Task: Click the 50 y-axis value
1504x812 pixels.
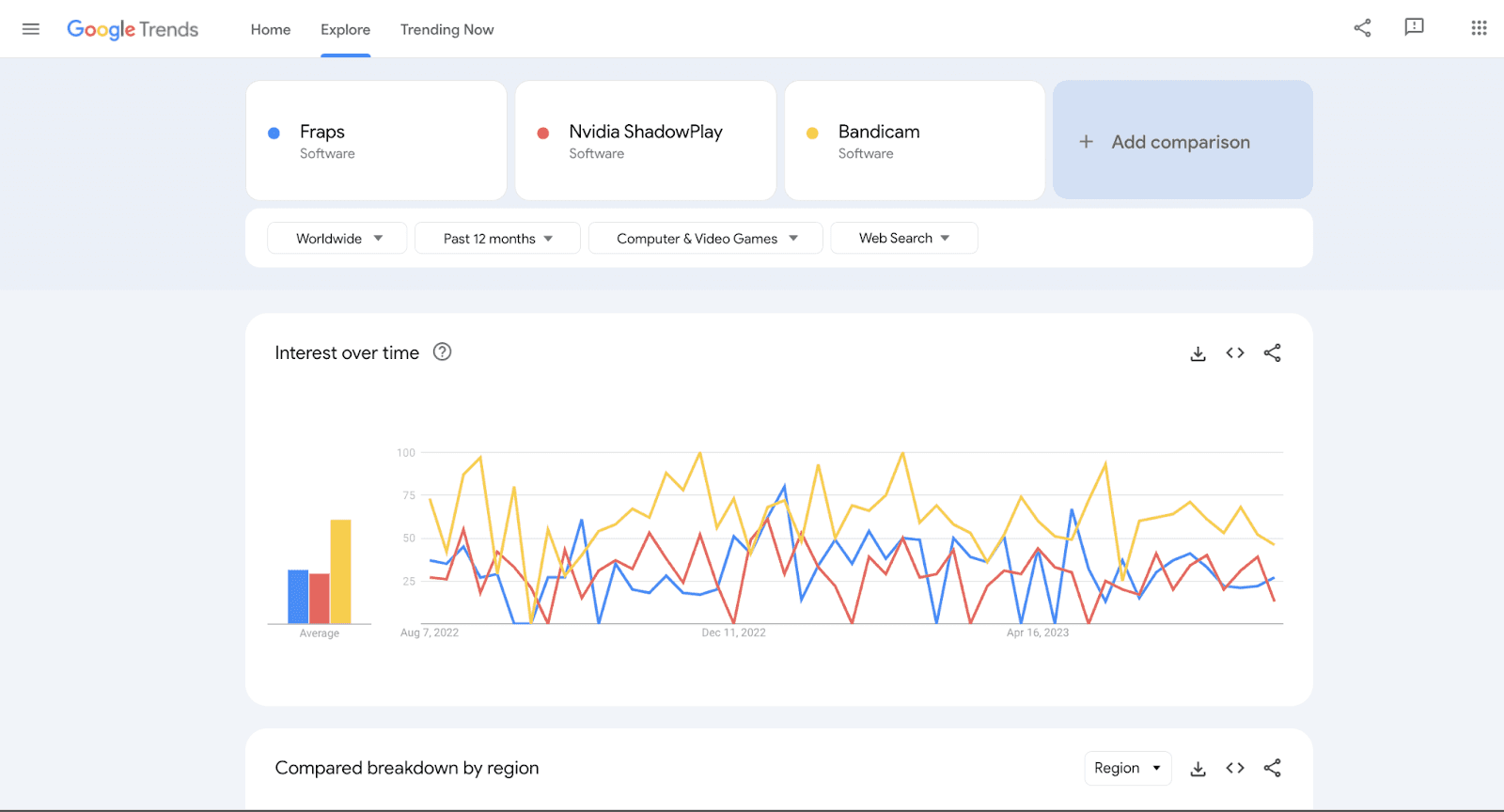Action: pos(409,539)
